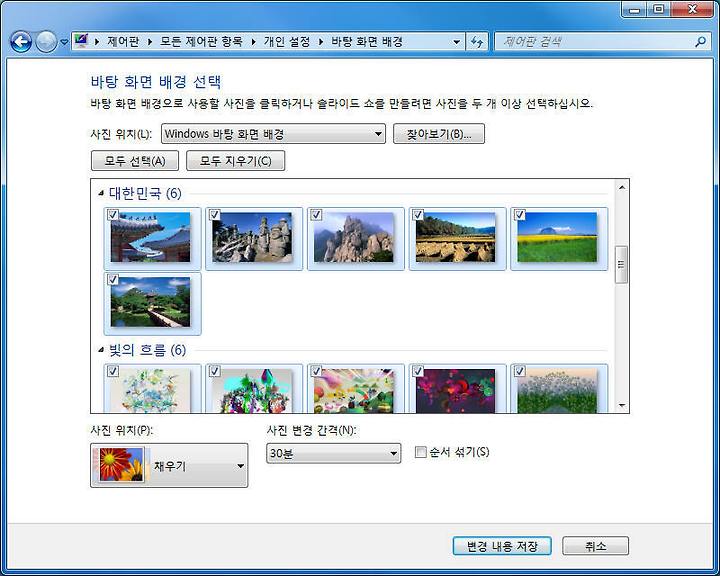Uncheck the garden pond pavilion wallpaper checkbox
The height and width of the screenshot is (576, 720).
pos(113,280)
